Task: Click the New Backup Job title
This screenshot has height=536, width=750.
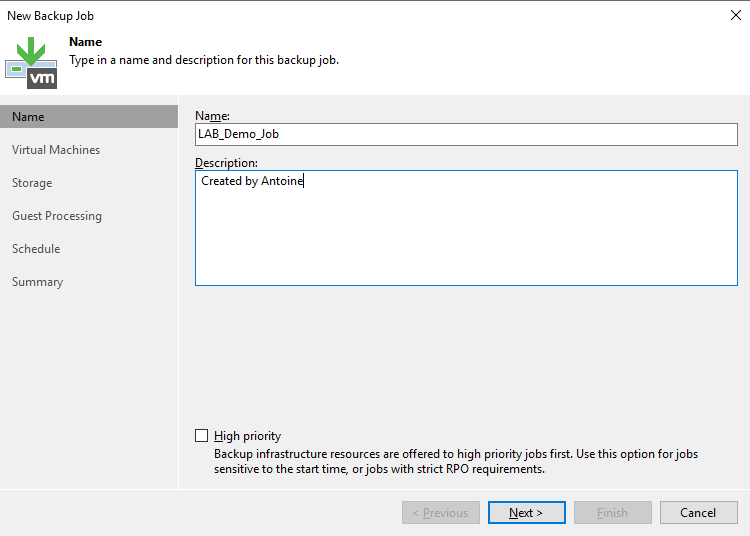Action: [x=50, y=16]
